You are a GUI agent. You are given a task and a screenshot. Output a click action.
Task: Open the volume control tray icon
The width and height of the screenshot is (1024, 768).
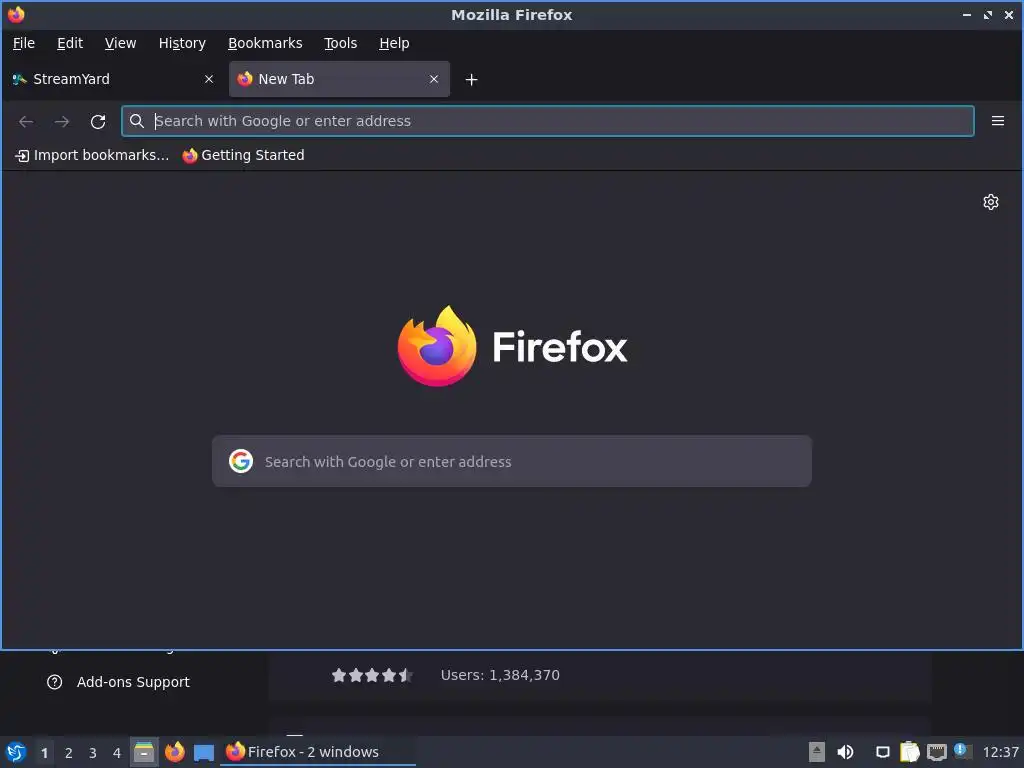pyautogui.click(x=845, y=752)
